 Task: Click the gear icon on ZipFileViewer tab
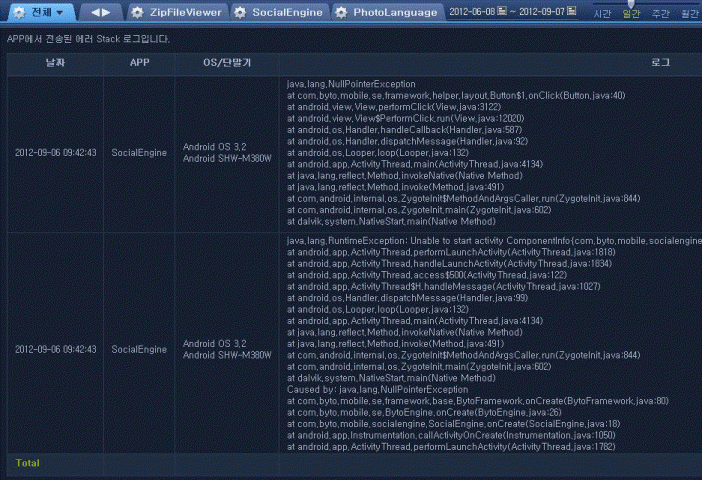[137, 12]
